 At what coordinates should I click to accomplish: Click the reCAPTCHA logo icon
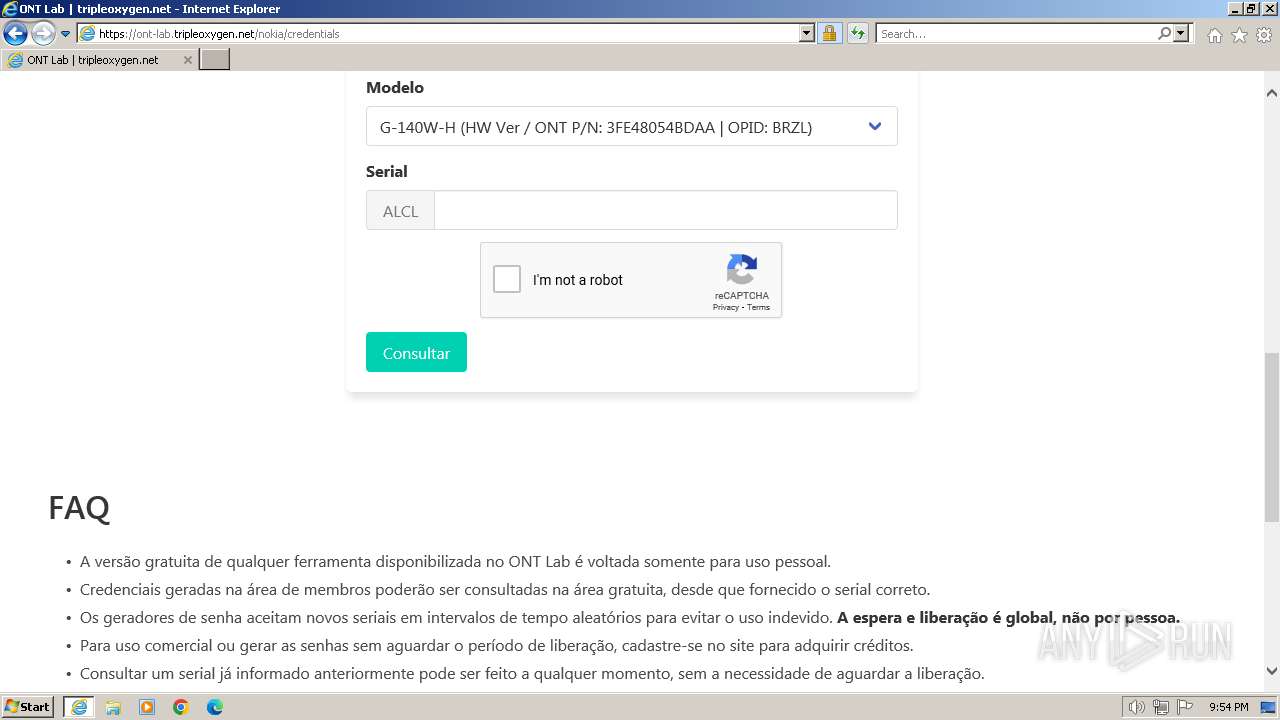pos(742,270)
